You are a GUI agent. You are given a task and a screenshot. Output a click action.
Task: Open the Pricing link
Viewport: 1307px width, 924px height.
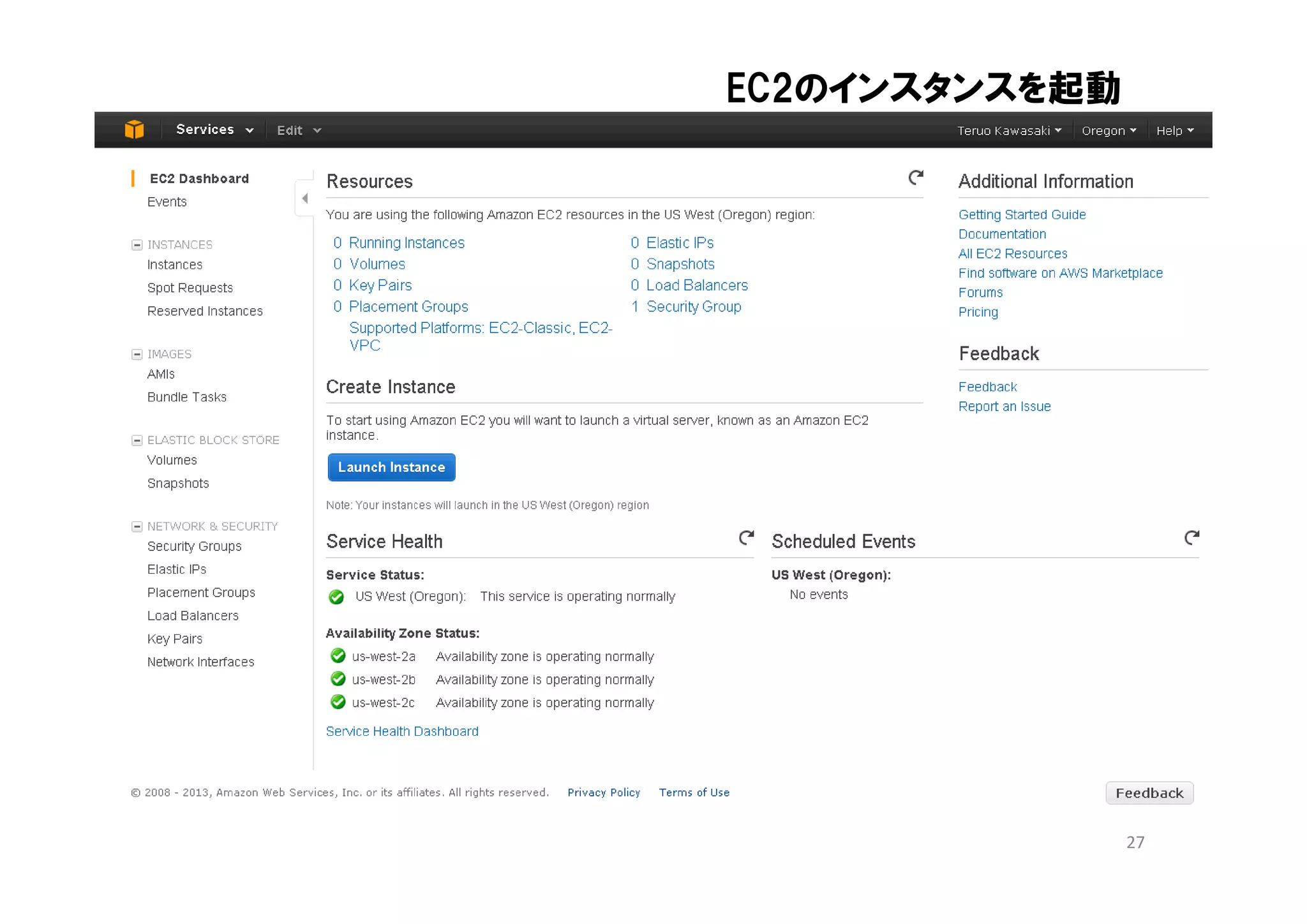(978, 312)
